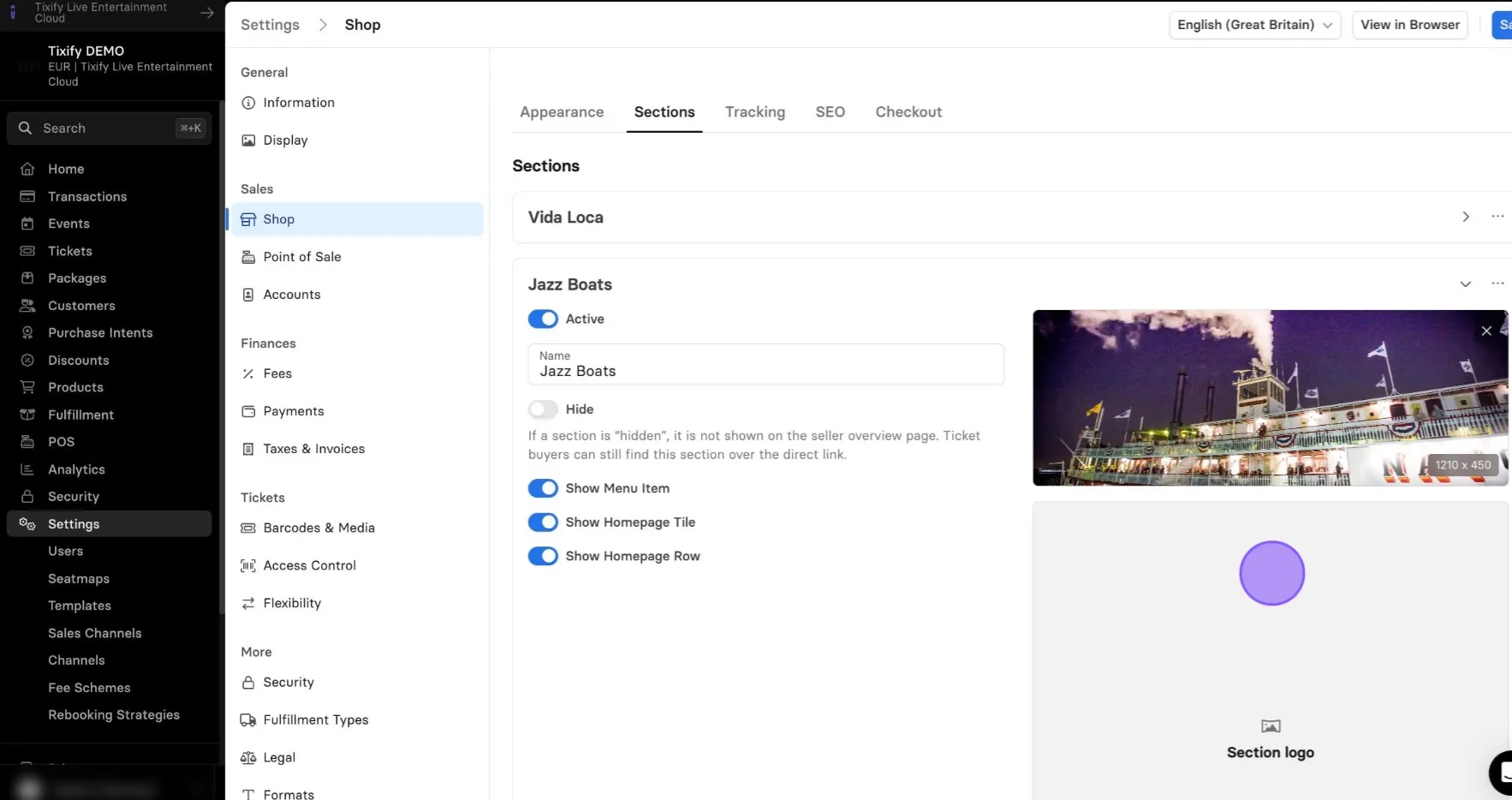The height and width of the screenshot is (800, 1512).
Task: Open the Jazz Boats more options menu
Action: click(x=1497, y=284)
